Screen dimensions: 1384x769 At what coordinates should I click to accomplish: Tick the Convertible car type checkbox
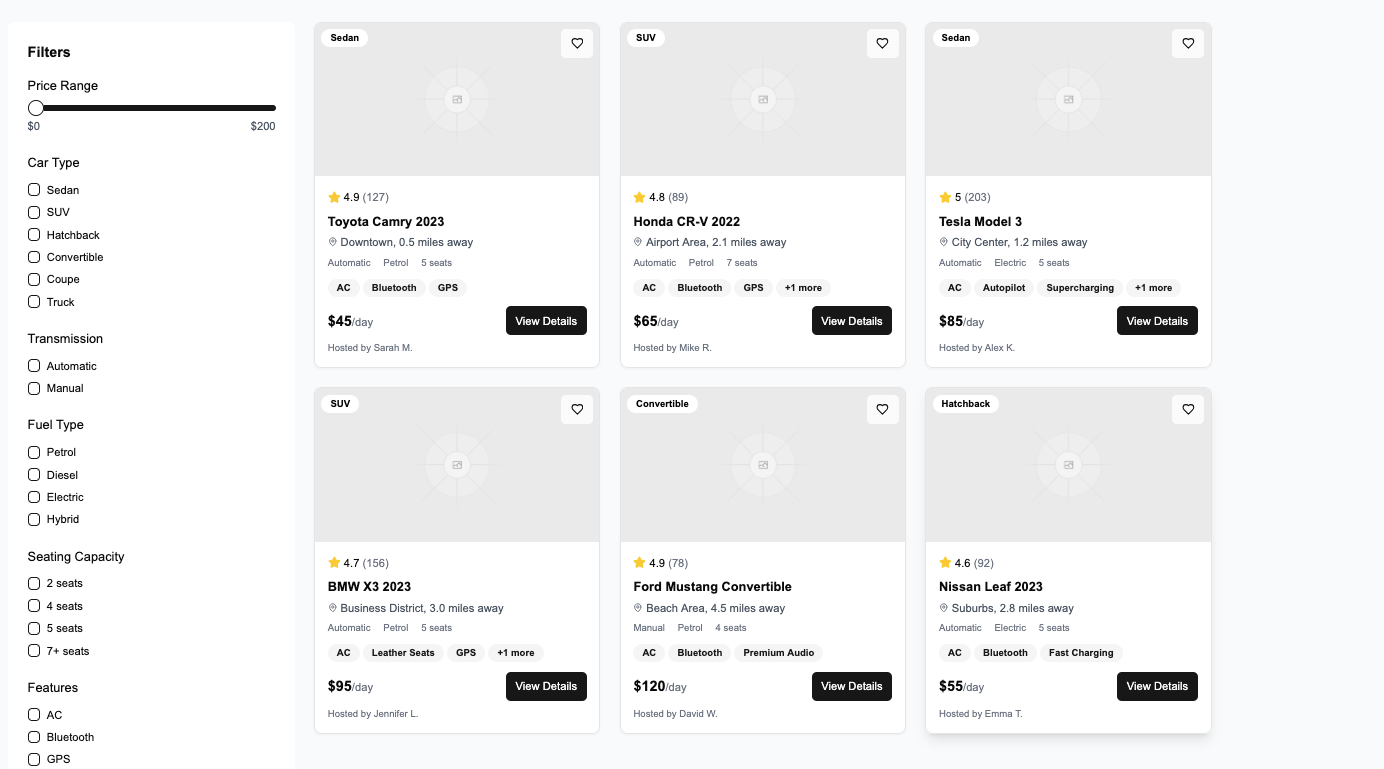(34, 257)
